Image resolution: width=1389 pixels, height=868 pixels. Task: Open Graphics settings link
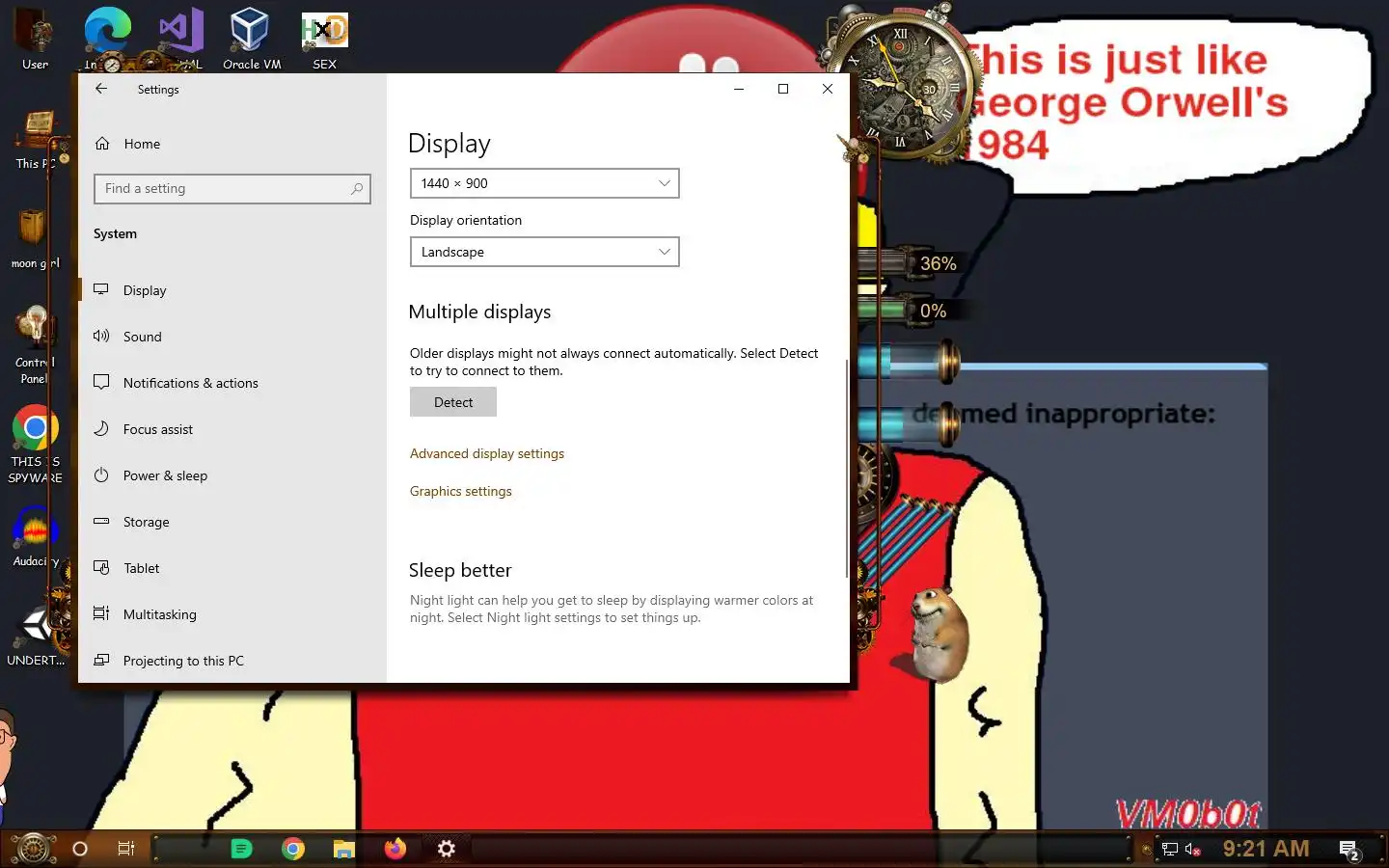(461, 491)
